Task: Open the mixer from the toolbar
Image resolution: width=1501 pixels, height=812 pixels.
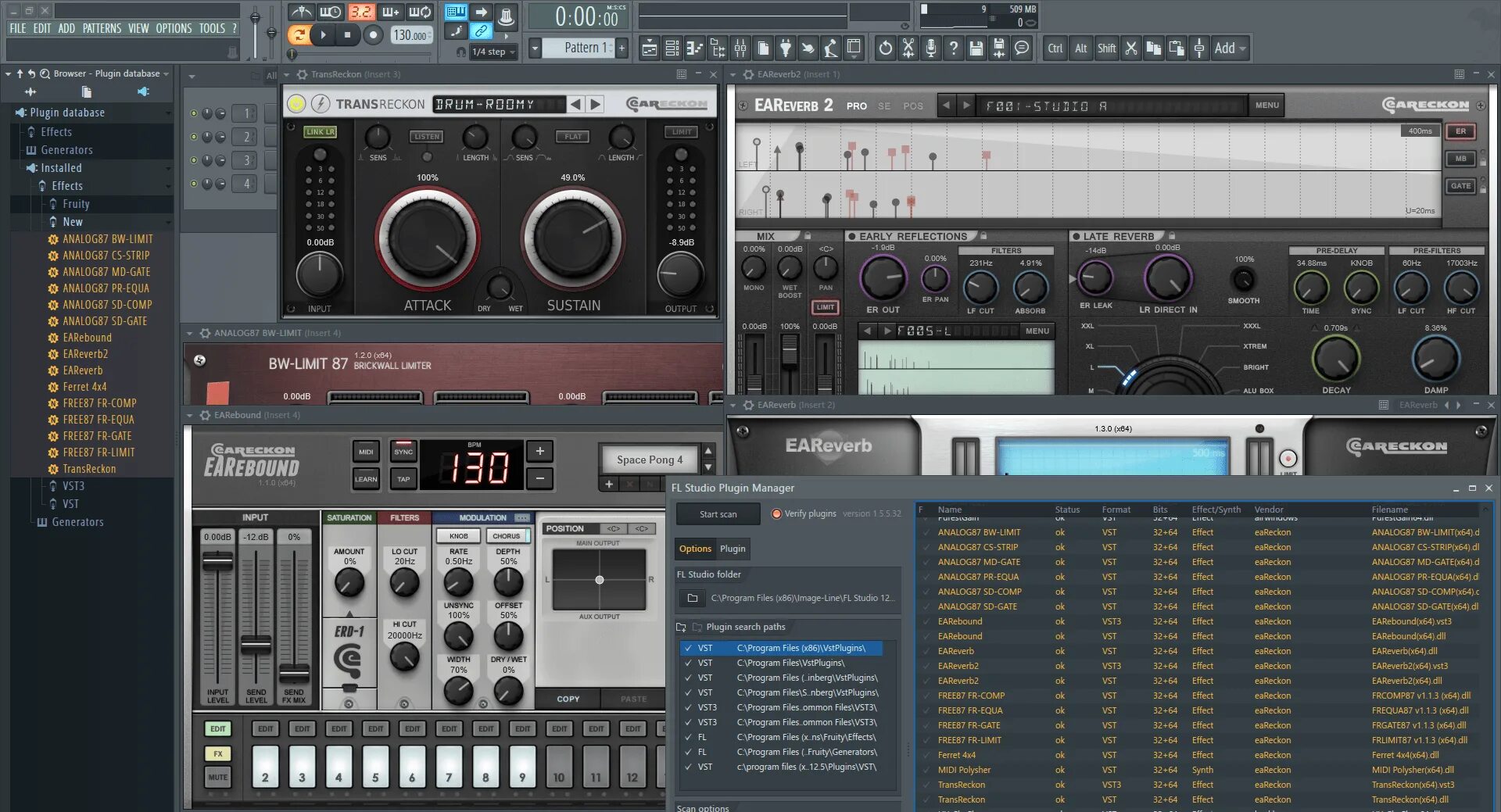Action: coord(740,48)
